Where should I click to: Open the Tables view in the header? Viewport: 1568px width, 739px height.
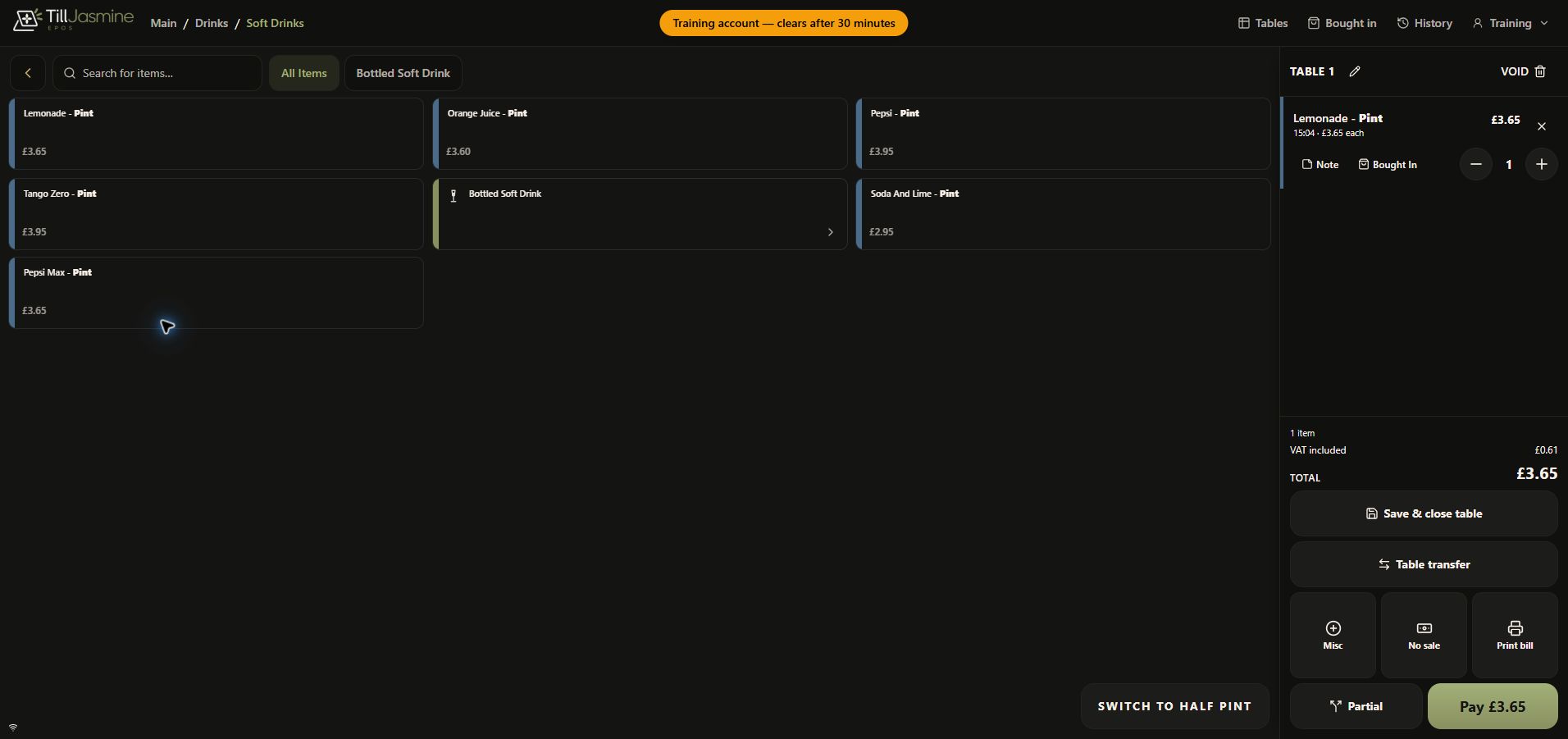(1263, 23)
